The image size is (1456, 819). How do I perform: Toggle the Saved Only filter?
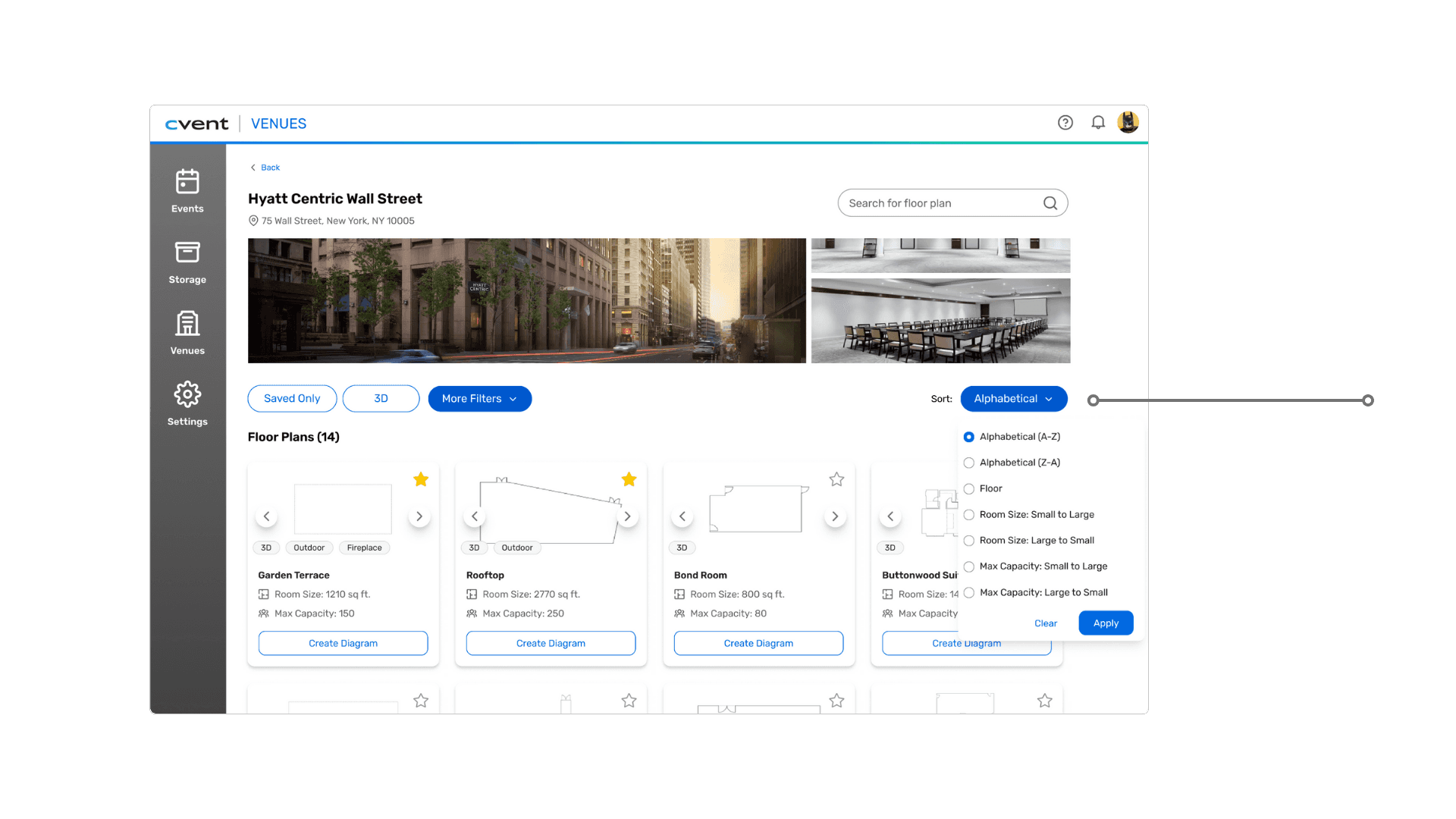pos(292,399)
